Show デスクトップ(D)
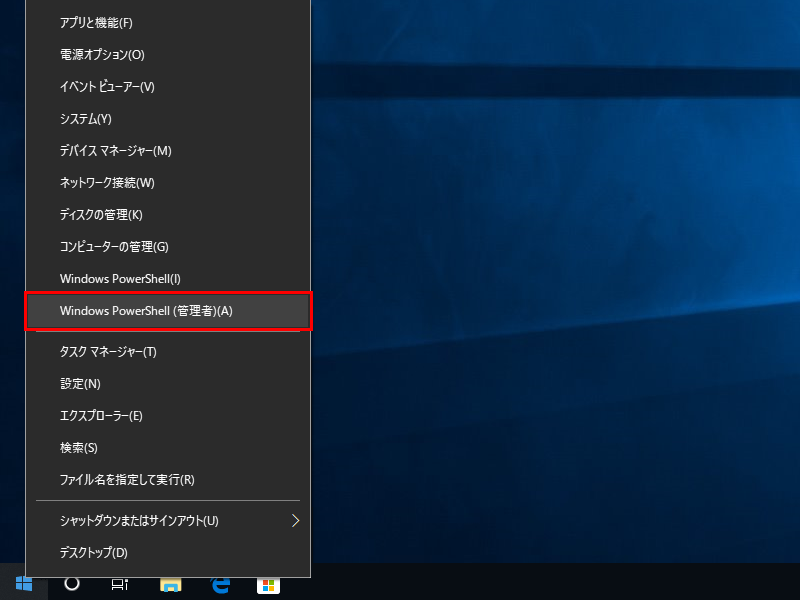 point(168,553)
